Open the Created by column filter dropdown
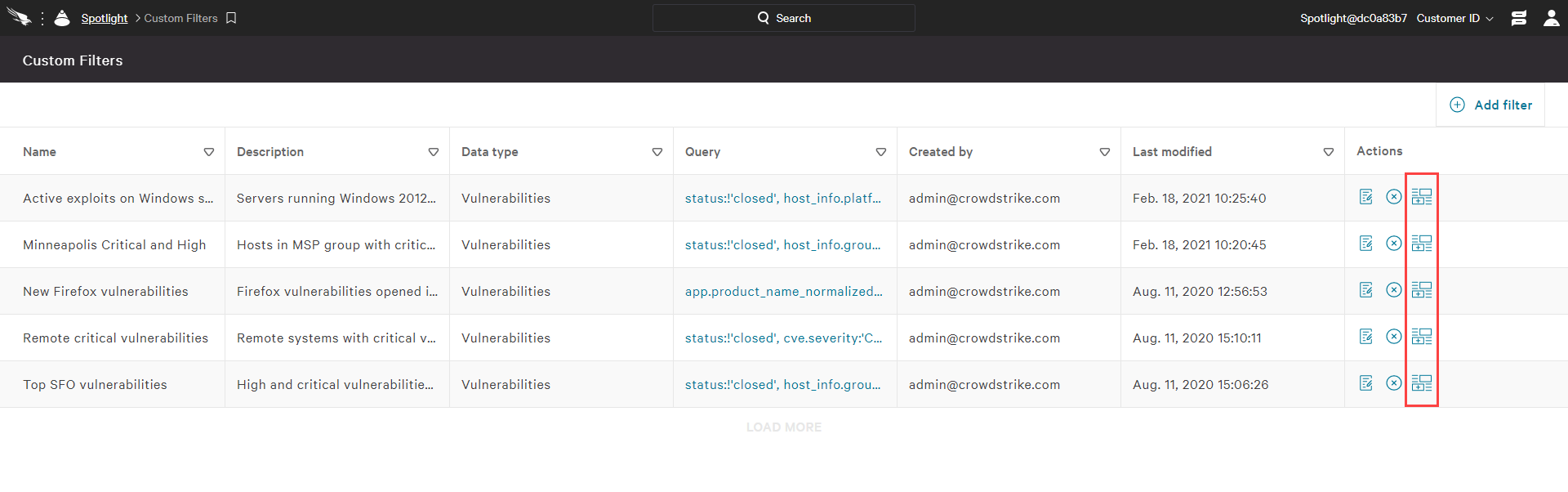This screenshot has height=492, width=1568. point(1105,152)
